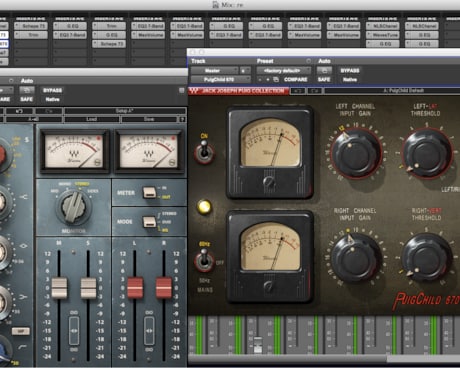Open the insert position 'a' dropdown
This screenshot has height=380, width=460.
pyautogui.click(x=245, y=70)
